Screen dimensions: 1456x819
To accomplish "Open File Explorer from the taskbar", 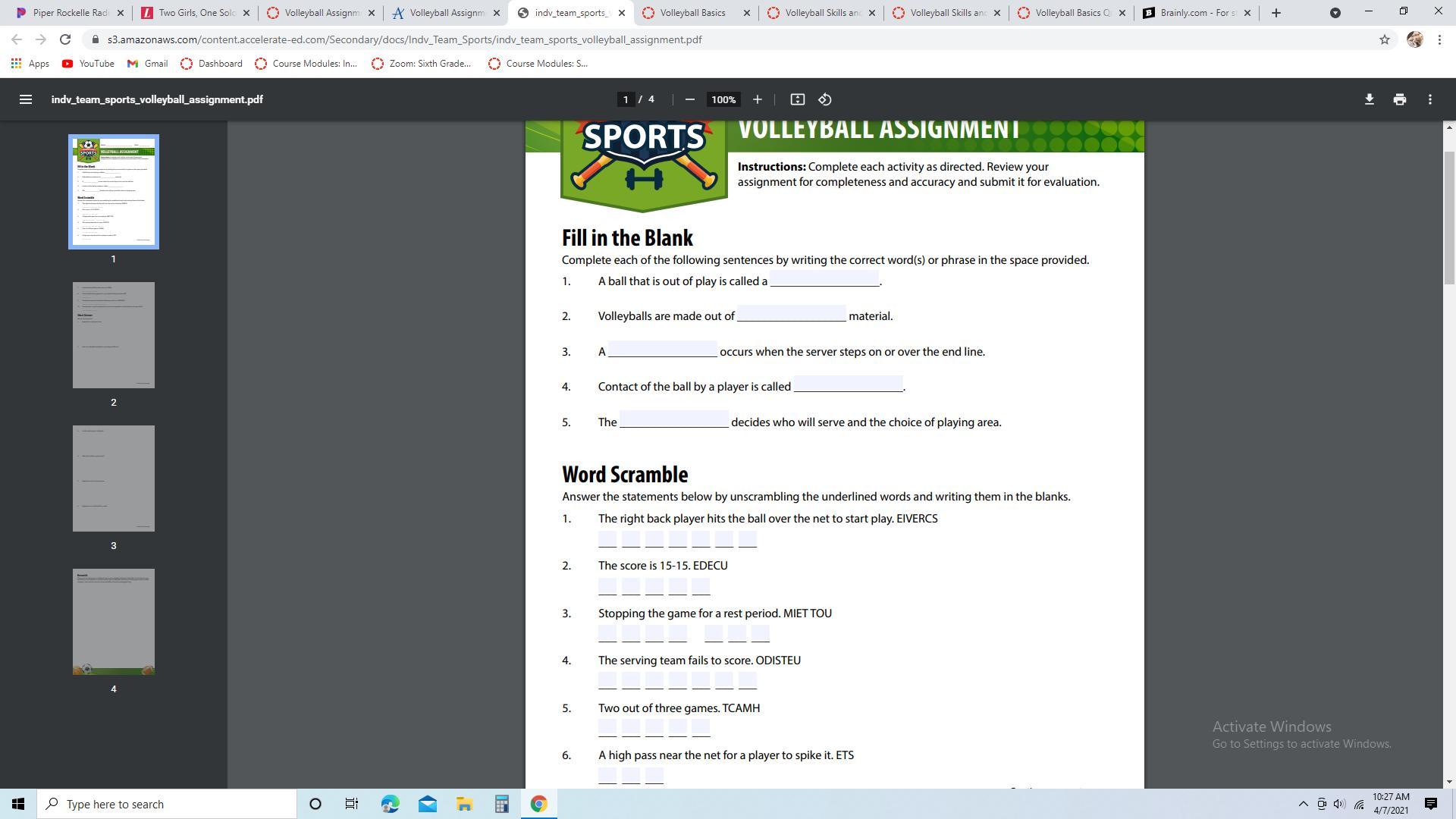I will [x=464, y=804].
